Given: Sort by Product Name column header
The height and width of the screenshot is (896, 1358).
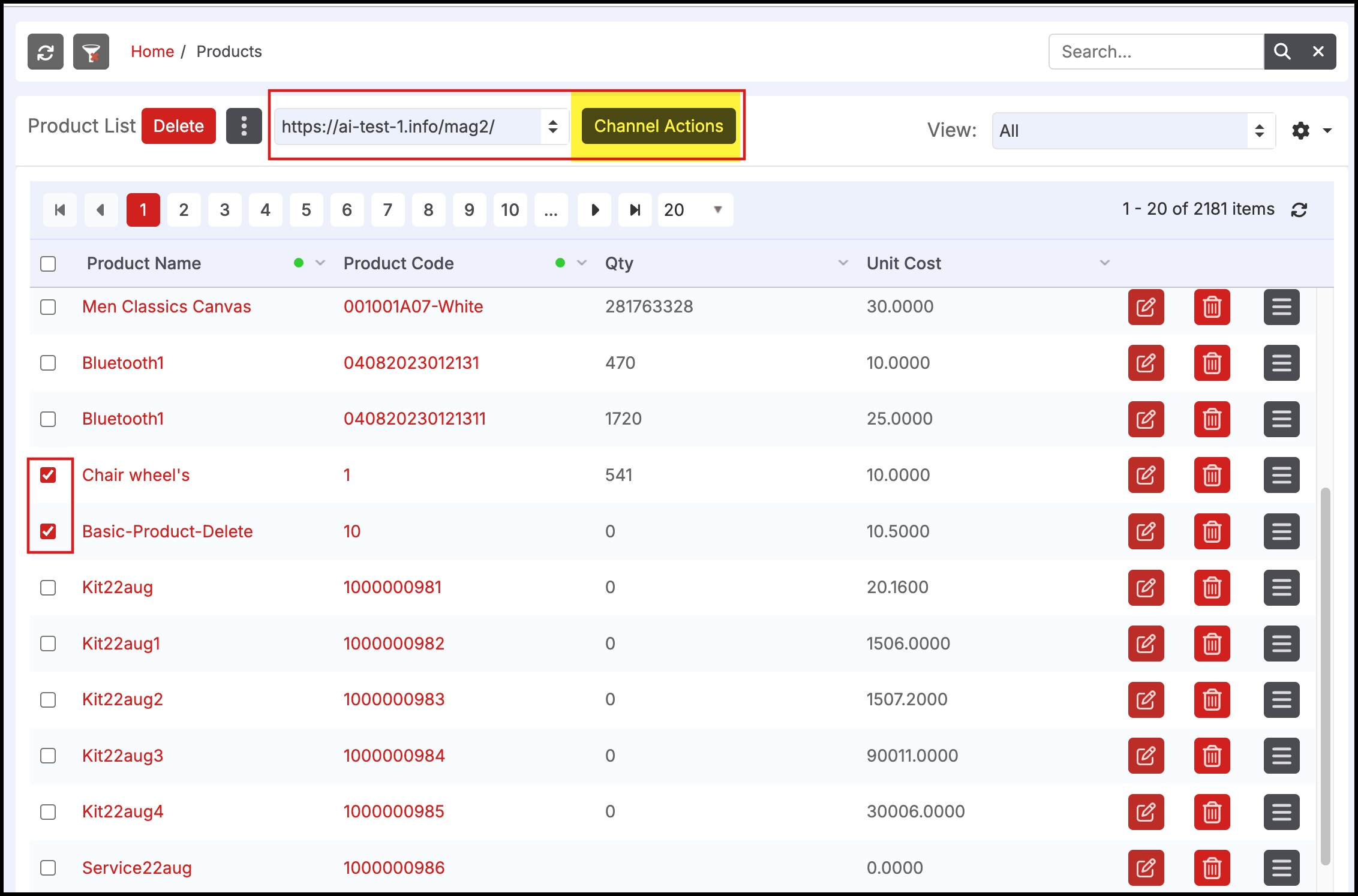Looking at the screenshot, I should pos(144,263).
